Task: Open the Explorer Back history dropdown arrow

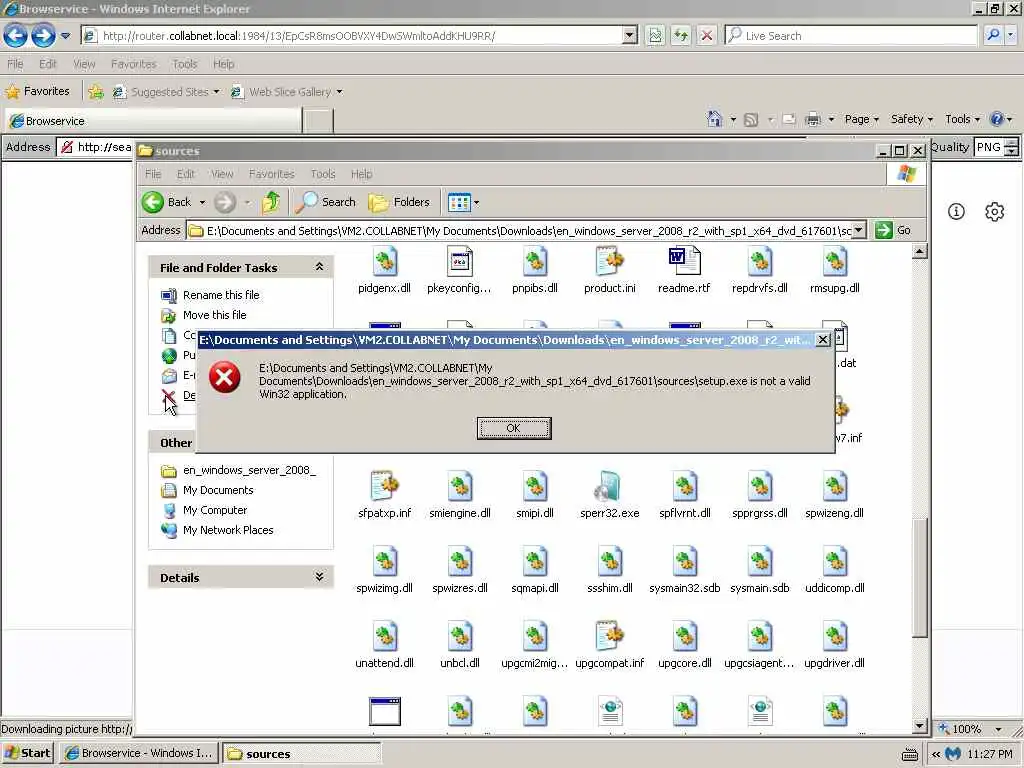Action: click(x=202, y=202)
